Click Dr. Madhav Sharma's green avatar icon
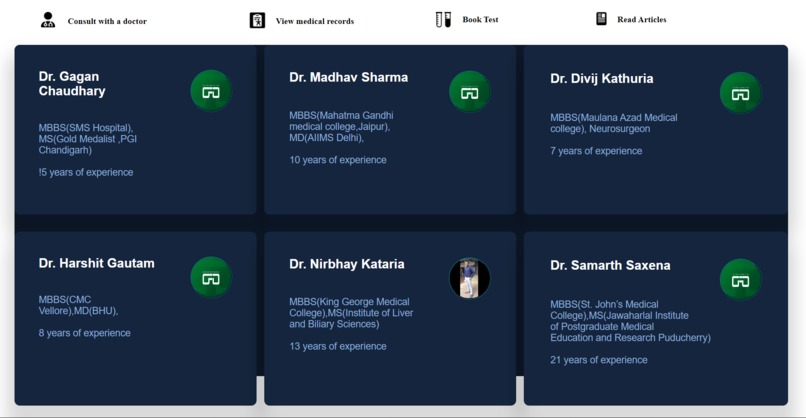 coord(469,92)
